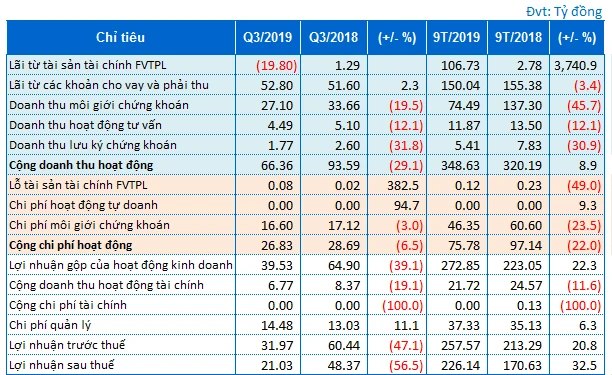This screenshot has width=612, height=375.
Task: Click the Chi phí quản lý row label
Action: click(50, 325)
